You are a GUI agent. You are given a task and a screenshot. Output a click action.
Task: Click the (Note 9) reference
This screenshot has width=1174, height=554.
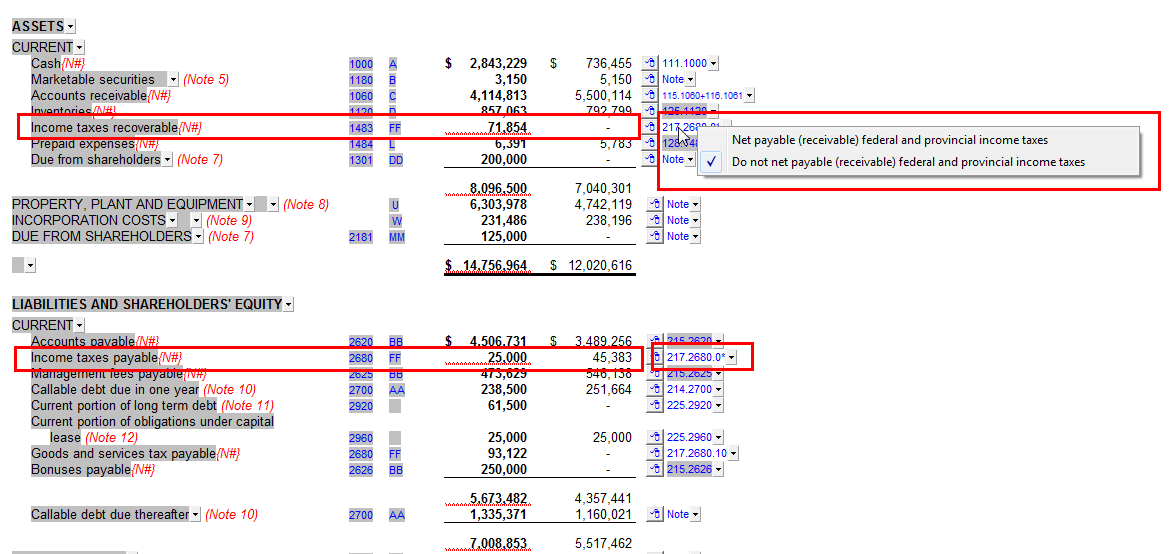point(229,220)
